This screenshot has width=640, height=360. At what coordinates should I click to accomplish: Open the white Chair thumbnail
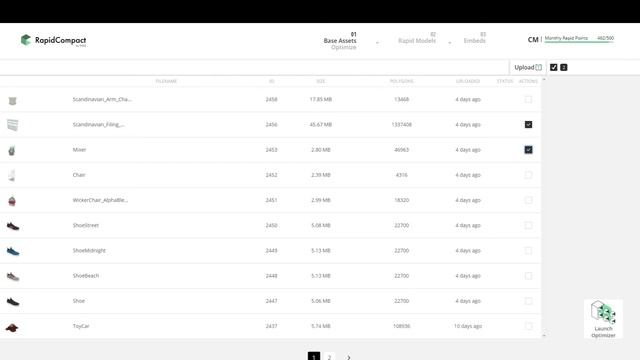coord(12,176)
